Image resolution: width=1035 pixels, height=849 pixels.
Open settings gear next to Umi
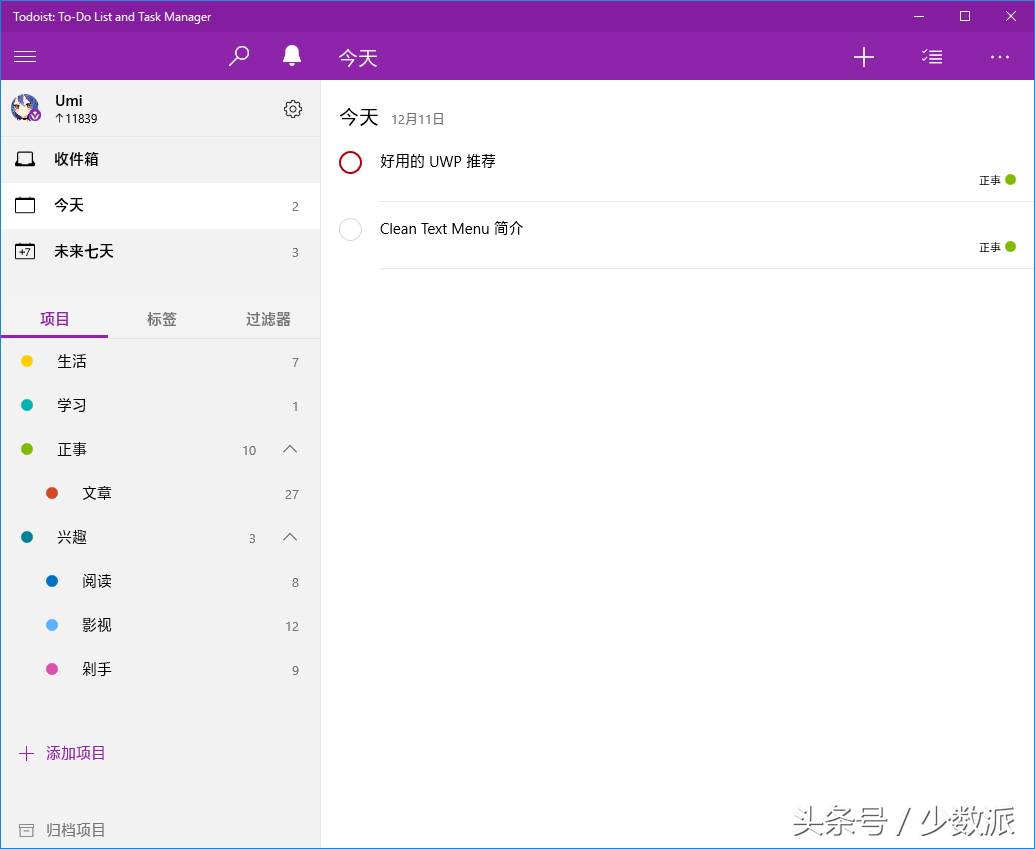293,109
